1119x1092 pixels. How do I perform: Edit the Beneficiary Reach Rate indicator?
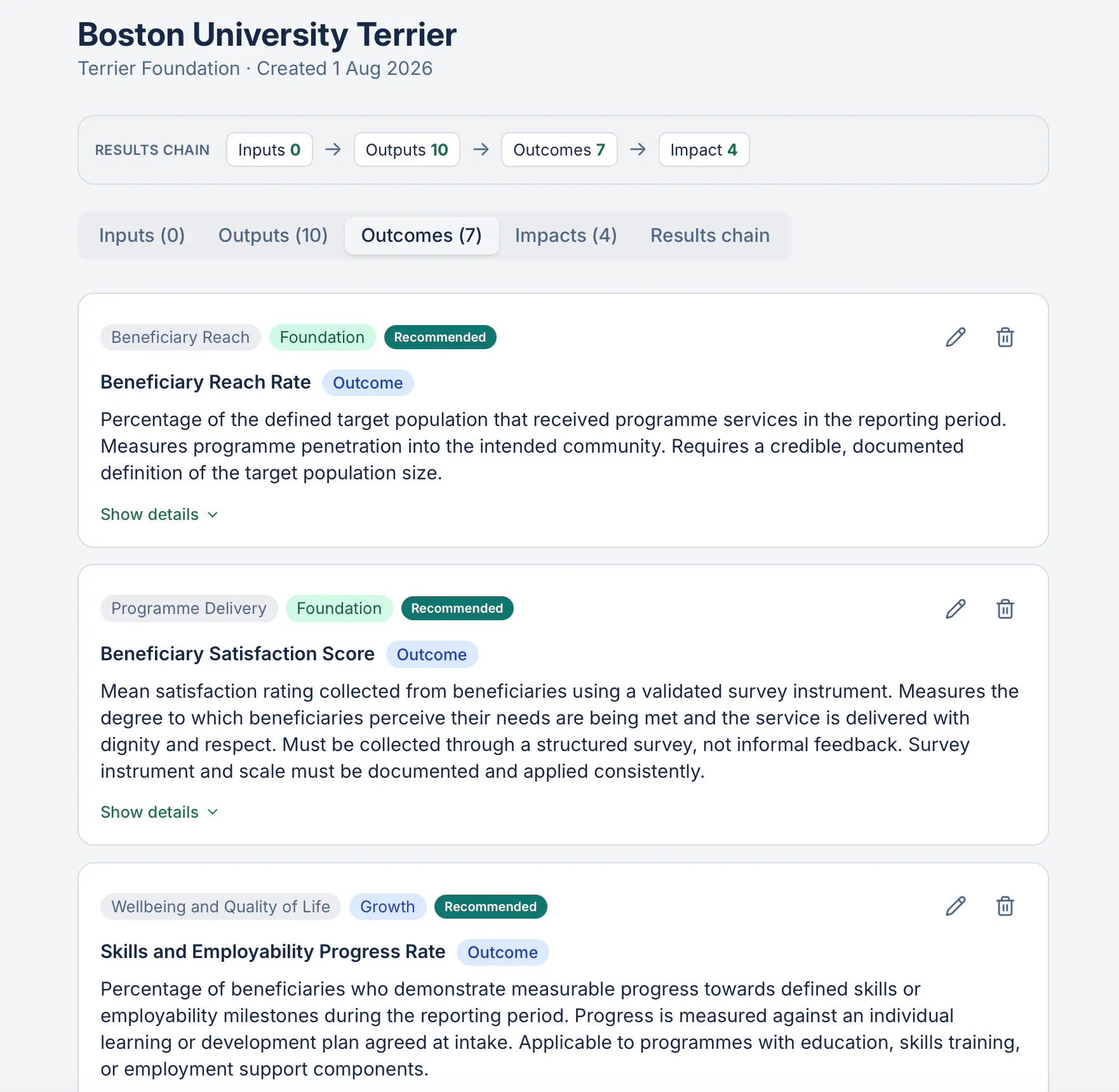point(955,337)
